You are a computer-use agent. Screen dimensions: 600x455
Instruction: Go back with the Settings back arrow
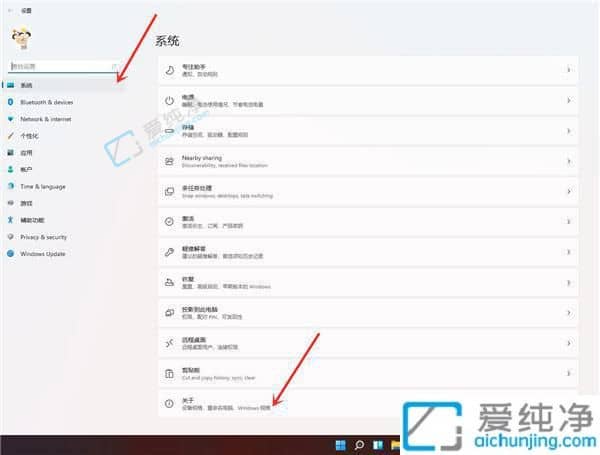tap(10, 11)
